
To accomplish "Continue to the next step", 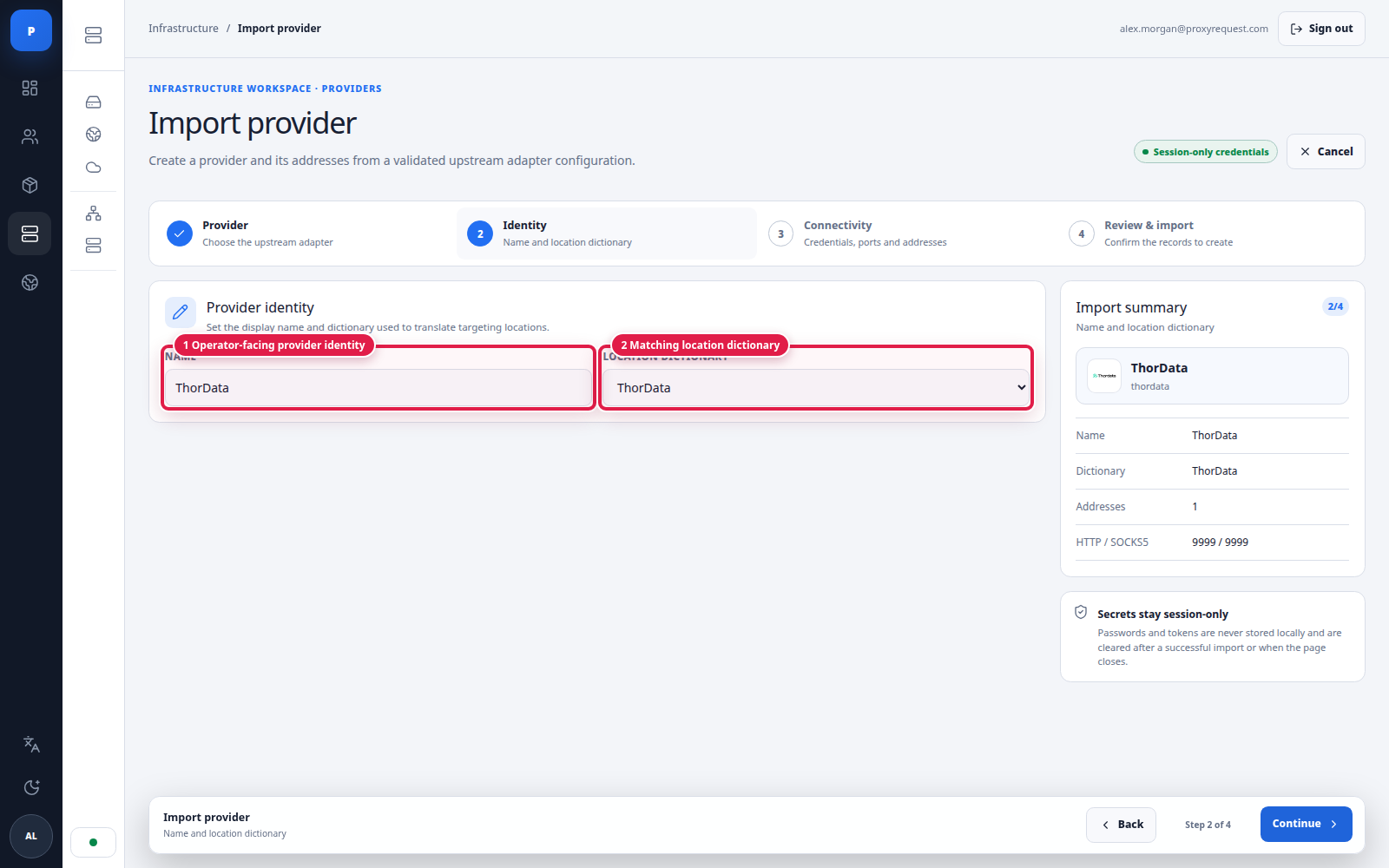I will click(x=1306, y=825).
